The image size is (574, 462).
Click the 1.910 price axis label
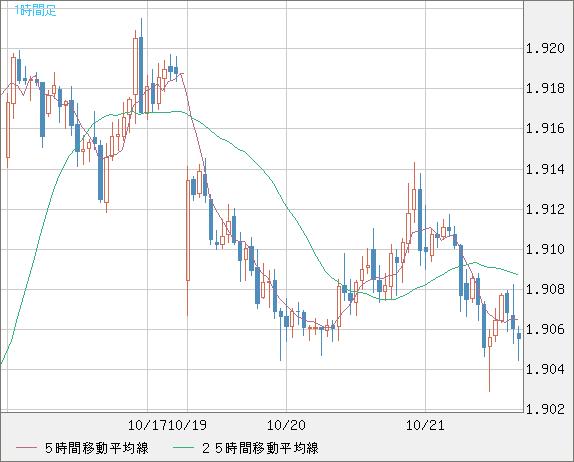pyautogui.click(x=545, y=249)
